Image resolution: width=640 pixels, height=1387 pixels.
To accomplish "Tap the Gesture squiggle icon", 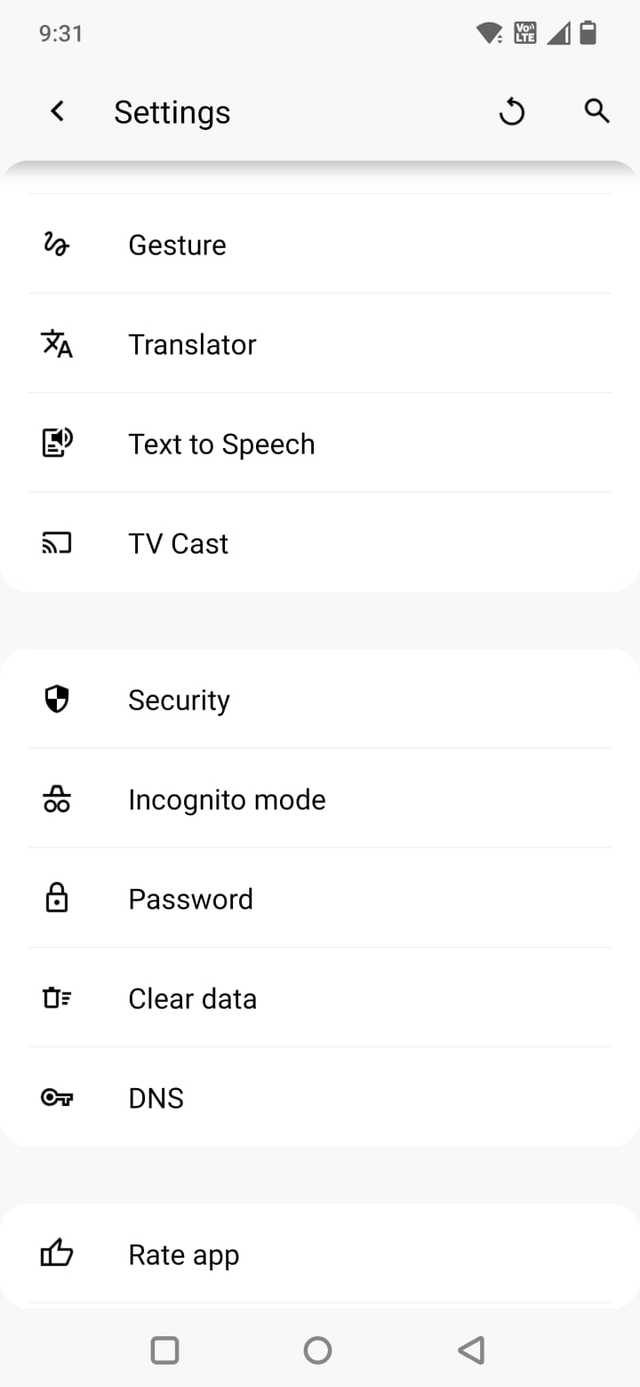I will (x=56, y=245).
